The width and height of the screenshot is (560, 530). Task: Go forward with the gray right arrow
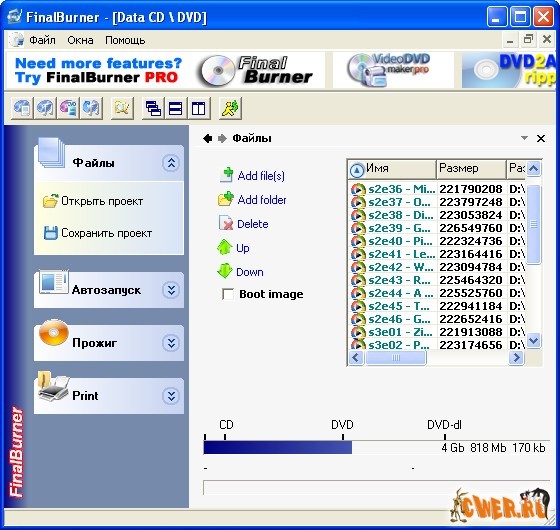(222, 138)
